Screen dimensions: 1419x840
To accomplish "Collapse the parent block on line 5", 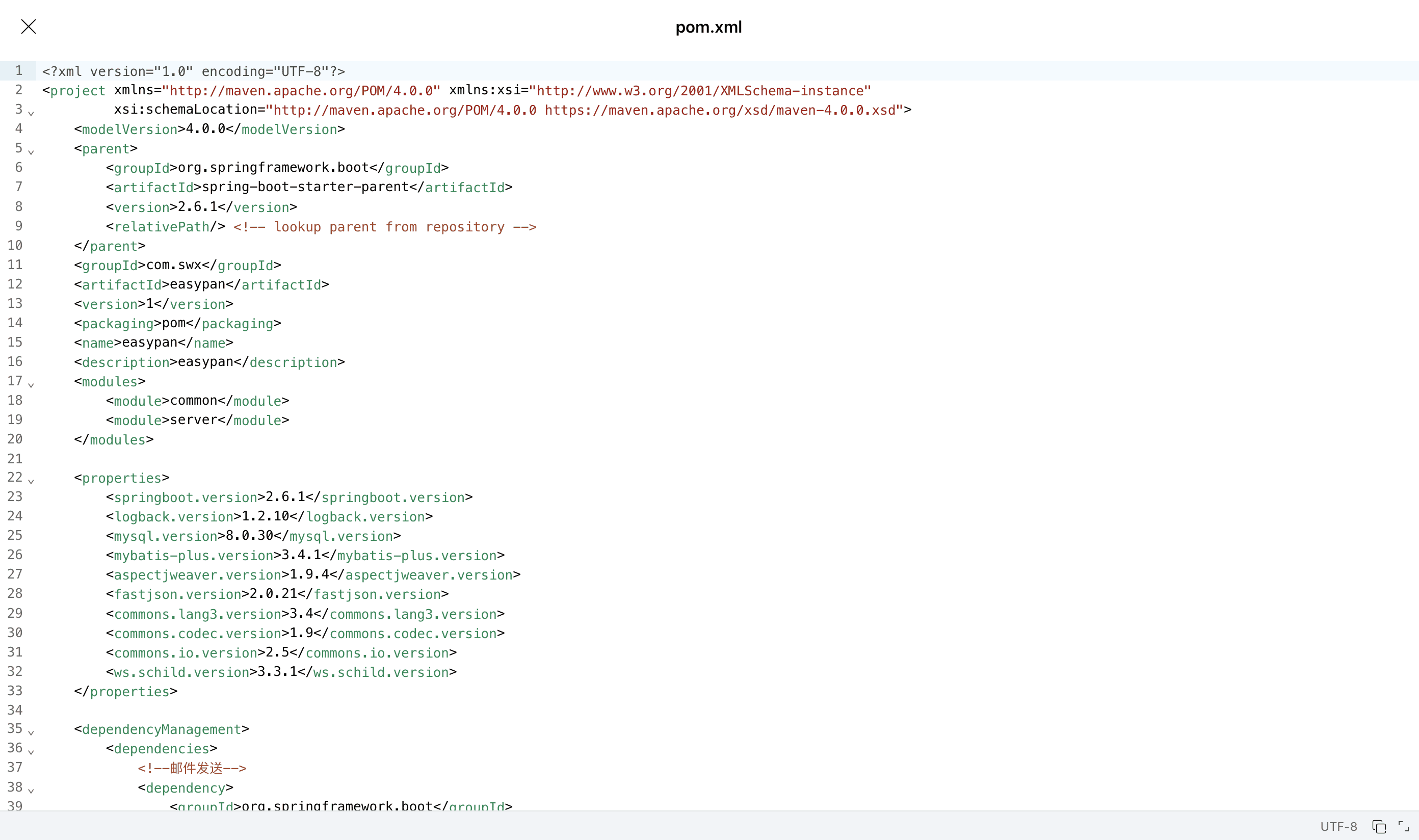I will [x=32, y=152].
